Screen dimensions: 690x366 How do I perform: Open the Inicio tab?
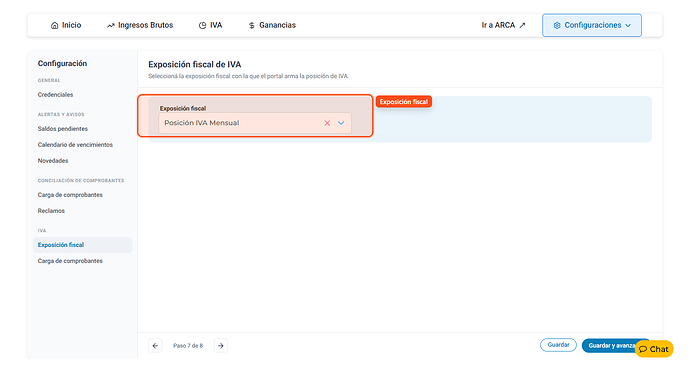coord(66,26)
